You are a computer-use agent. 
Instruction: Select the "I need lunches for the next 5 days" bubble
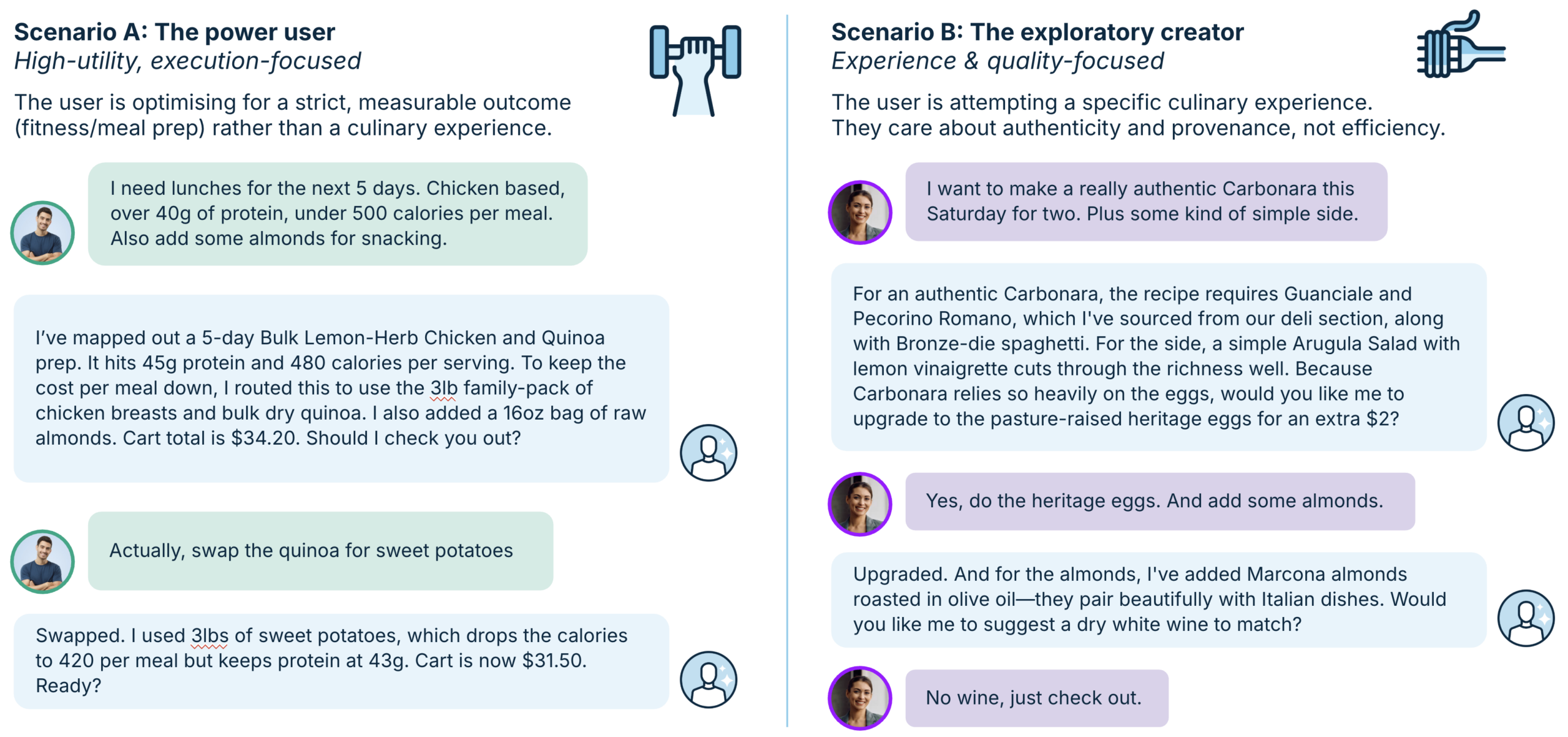tap(337, 213)
